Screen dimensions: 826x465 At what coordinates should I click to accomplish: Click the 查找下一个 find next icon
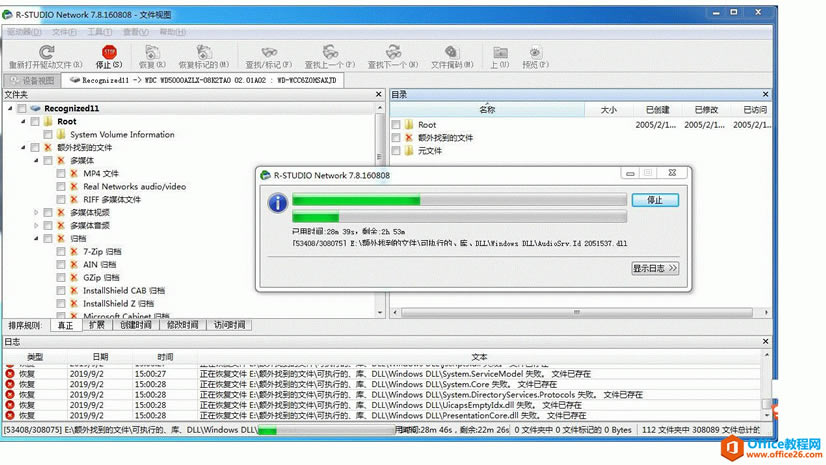pos(393,52)
